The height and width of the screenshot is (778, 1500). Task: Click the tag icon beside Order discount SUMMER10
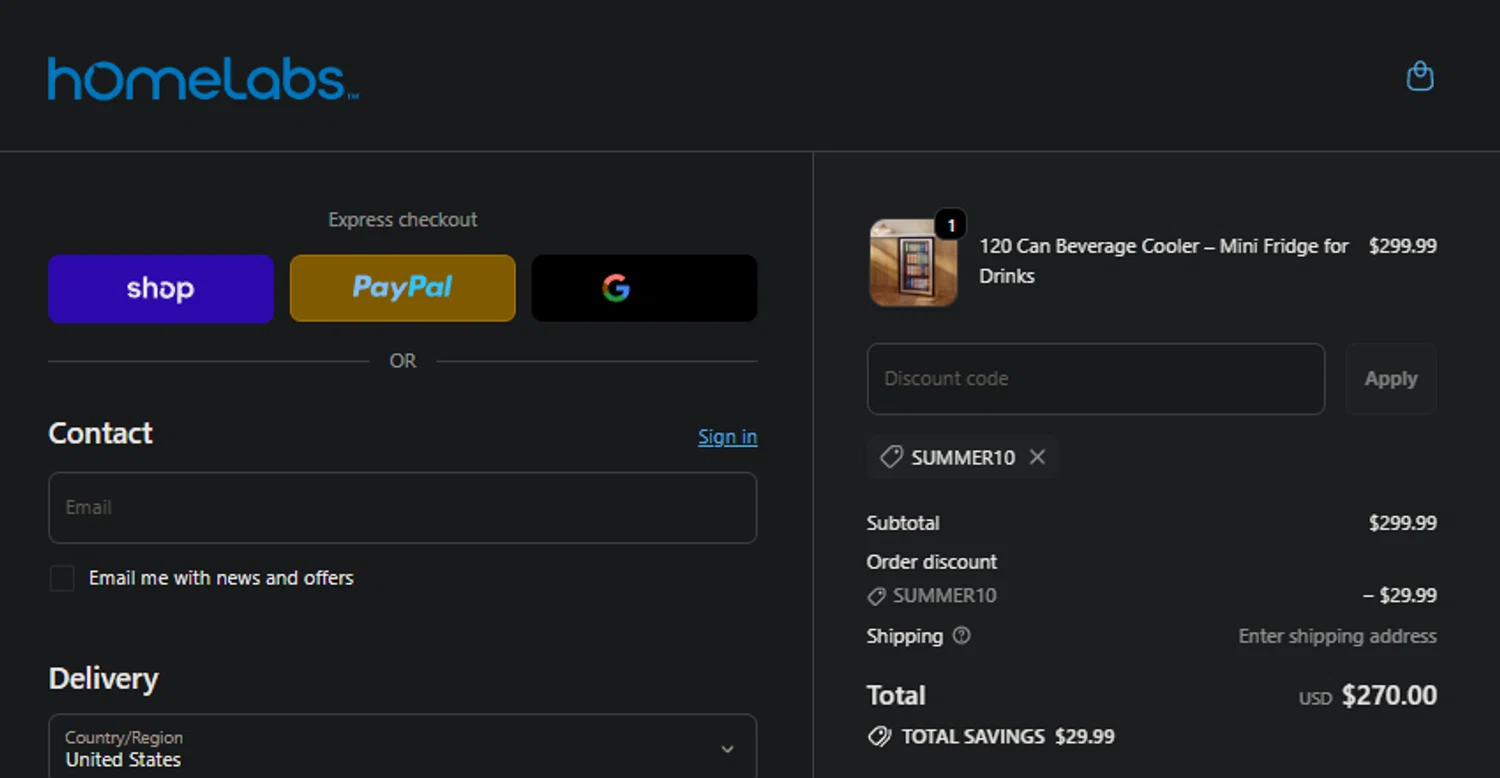(876, 596)
